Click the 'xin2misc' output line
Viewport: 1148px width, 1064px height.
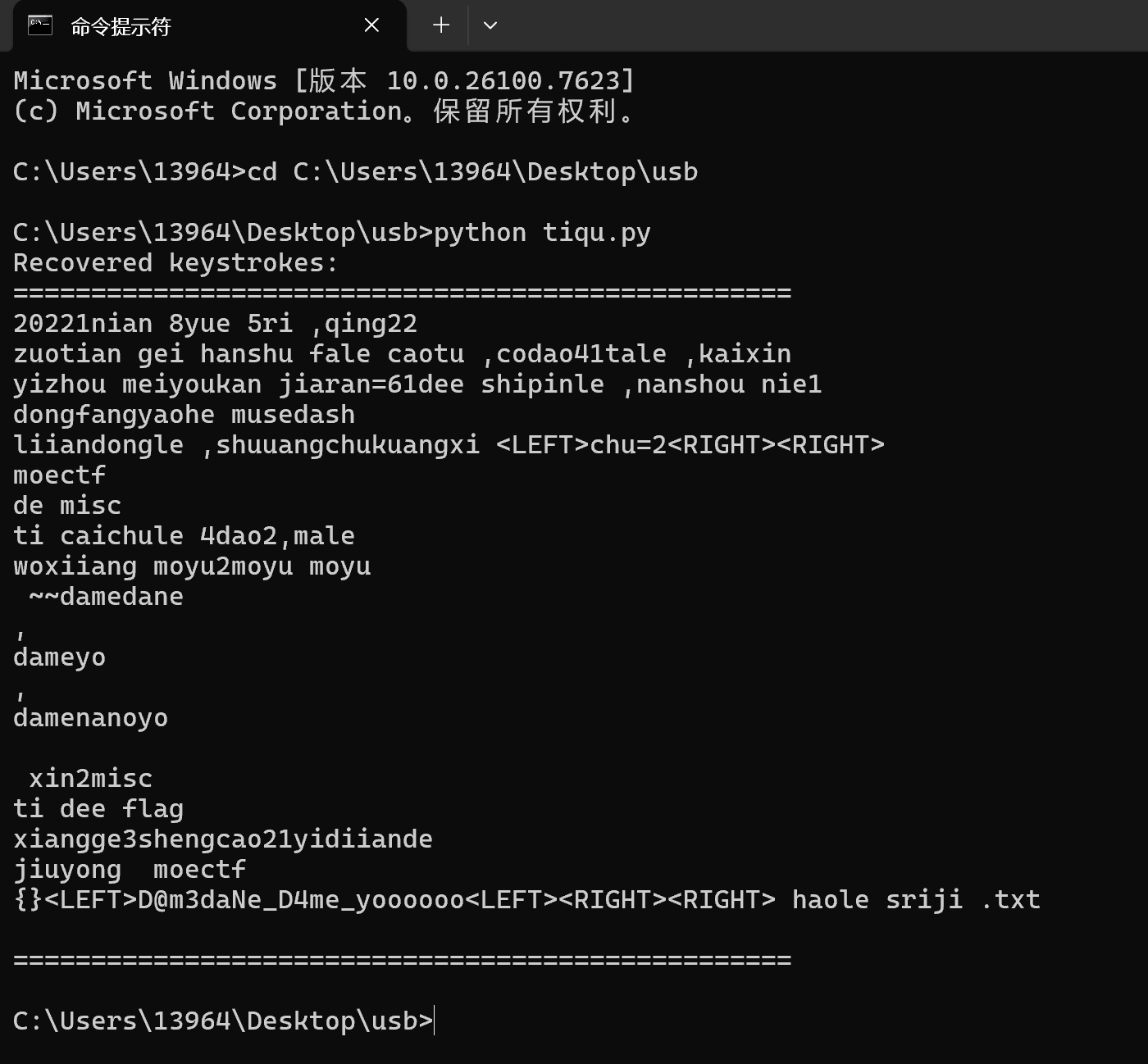(x=90, y=779)
